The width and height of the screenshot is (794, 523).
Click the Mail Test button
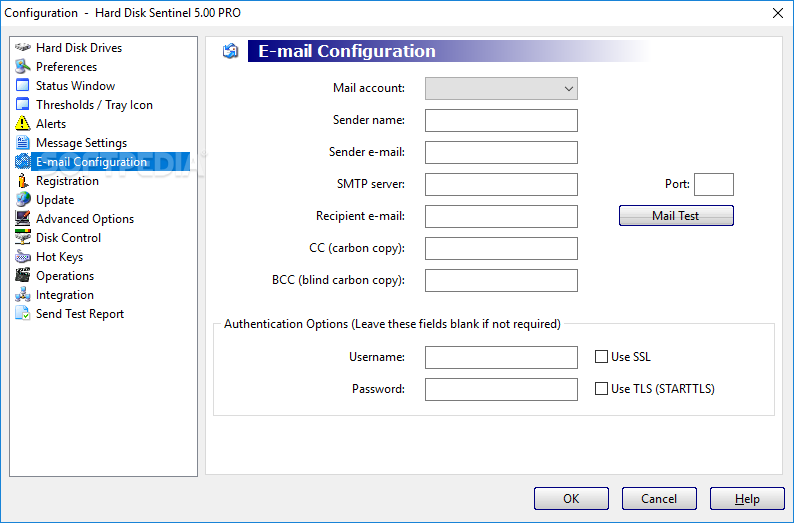[676, 216]
